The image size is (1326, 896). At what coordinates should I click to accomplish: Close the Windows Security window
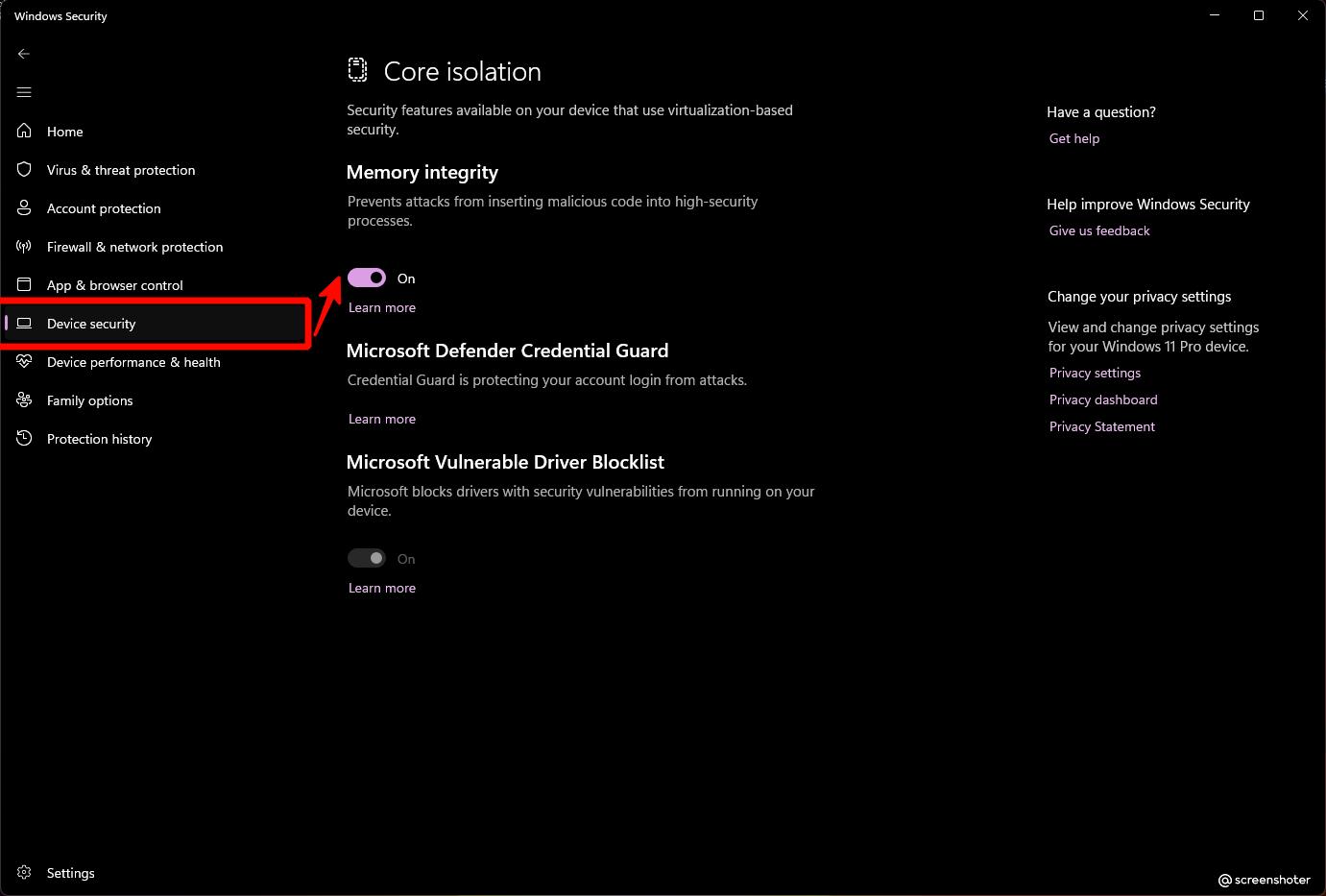[x=1303, y=15]
